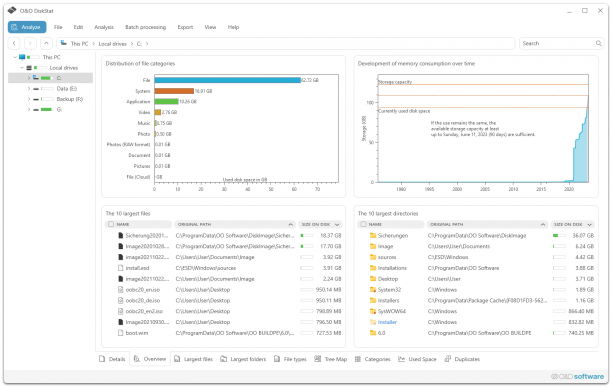The height and width of the screenshot is (387, 612).
Task: Switch to the Duplicates tab
Action: 462,359
